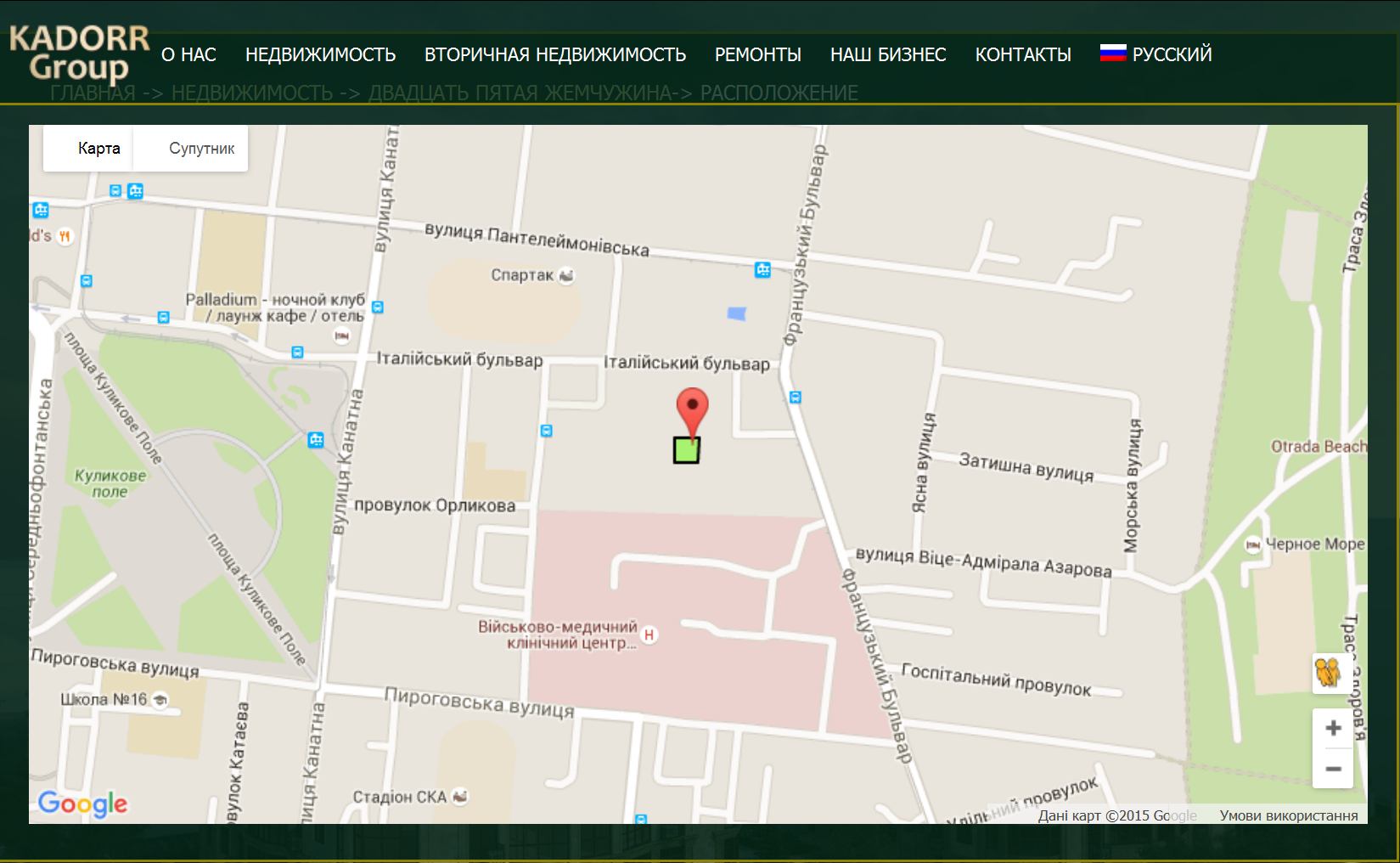Click transit stop right of Palladium label
This screenshot has width=1400, height=863.
point(378,307)
